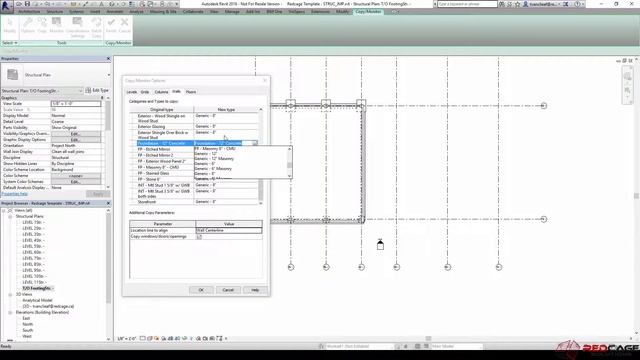640x360 pixels.
Task: Click Help in Copy/Monitor Options
Action: pyautogui.click(x=255, y=290)
